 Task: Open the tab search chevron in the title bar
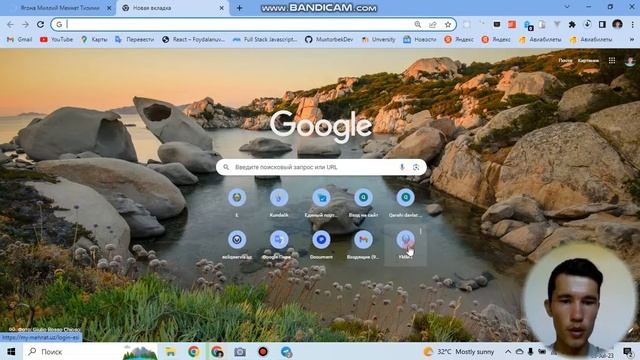567,7
